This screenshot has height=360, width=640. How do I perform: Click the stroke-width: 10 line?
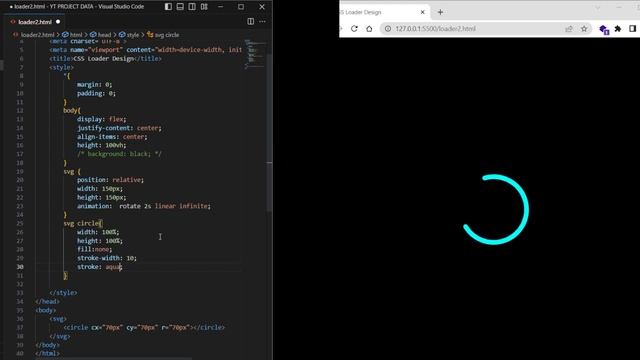point(107,258)
